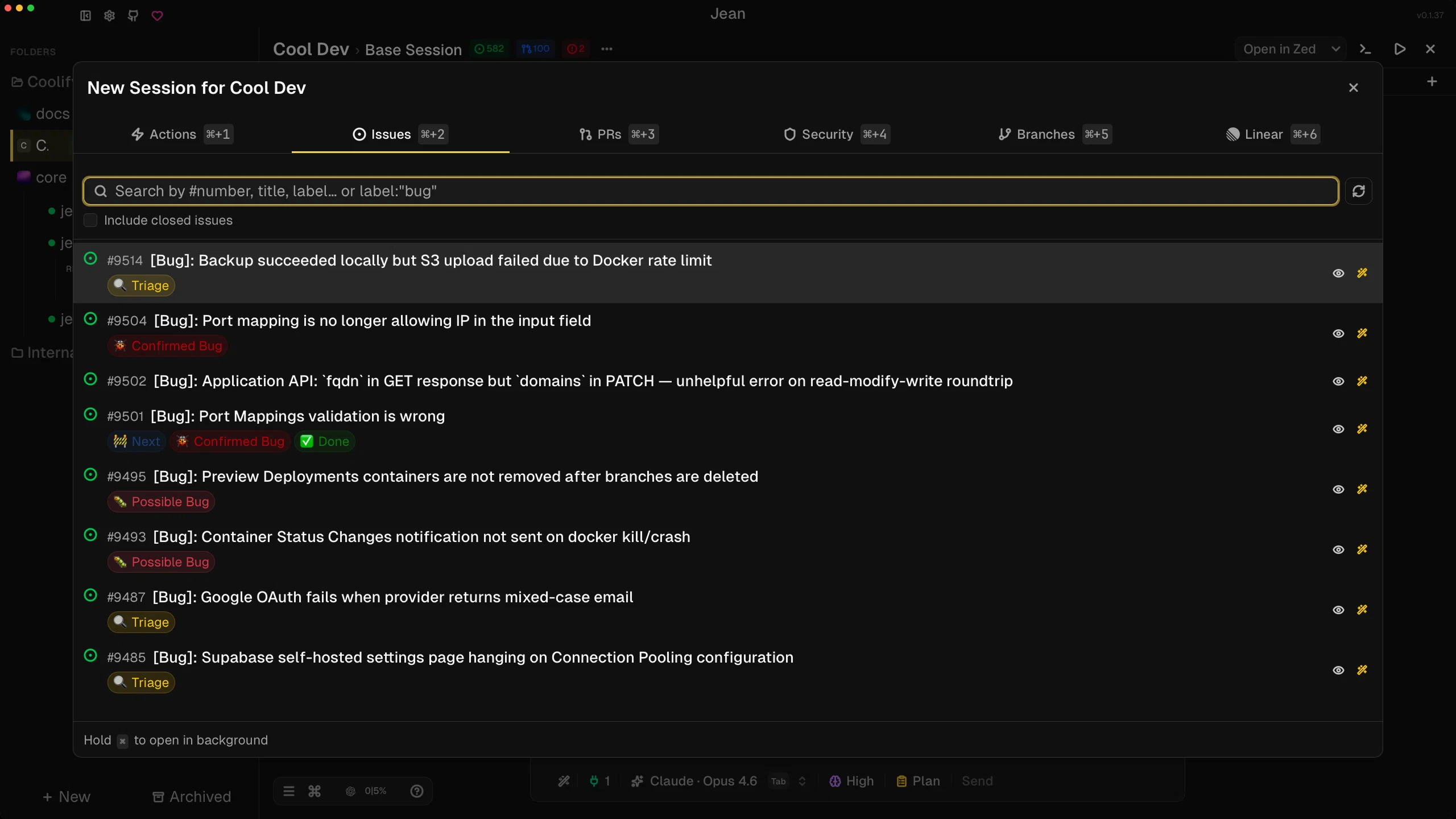Open the Claude Opus 4.6 model selector
The image size is (1456, 819).
[703, 781]
